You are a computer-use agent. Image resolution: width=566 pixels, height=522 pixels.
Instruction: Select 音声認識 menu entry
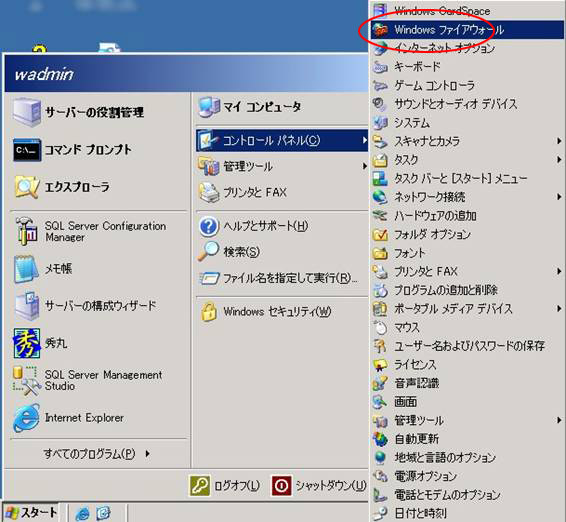tap(467, 383)
